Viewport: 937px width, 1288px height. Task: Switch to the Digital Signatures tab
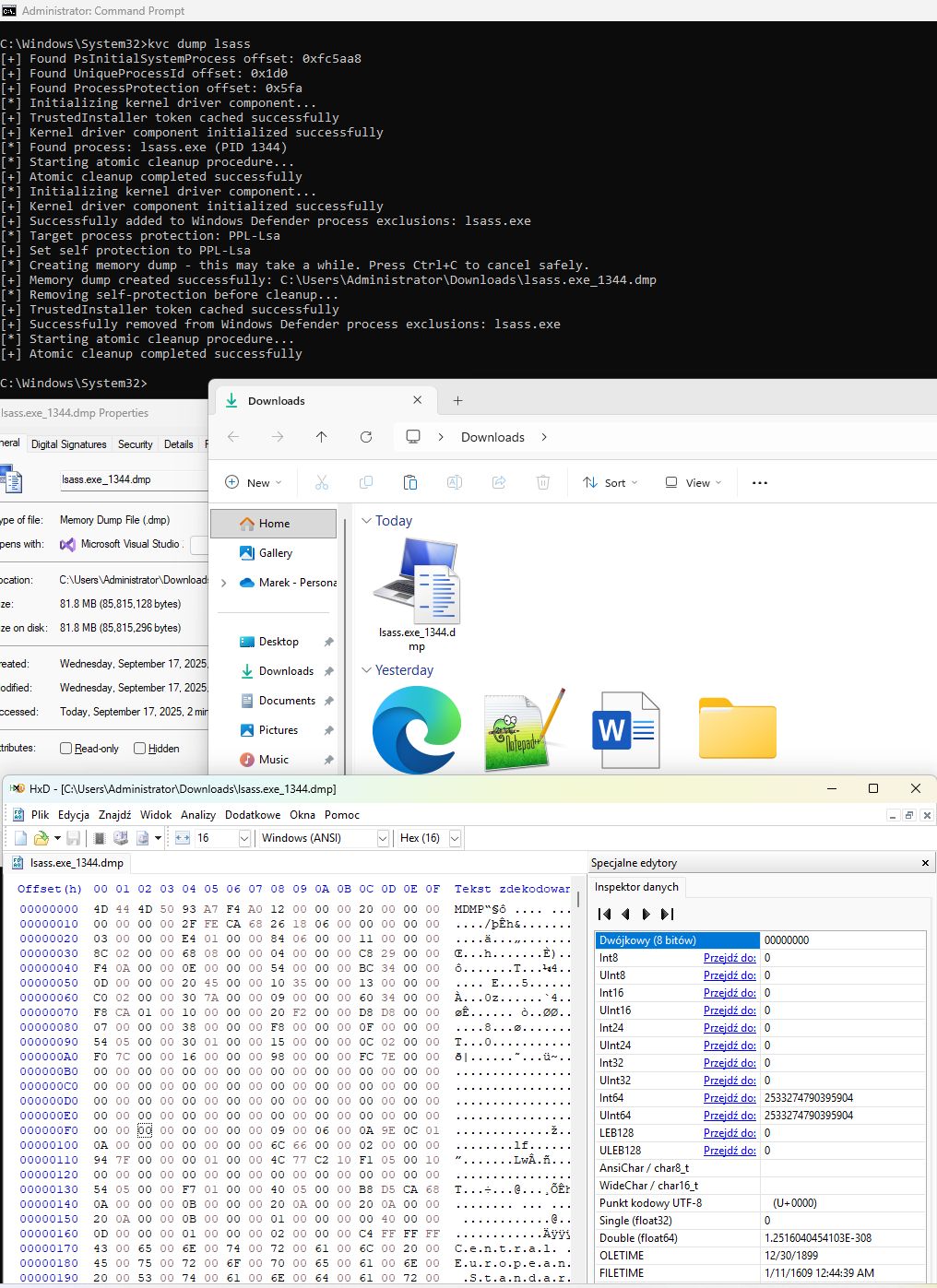click(x=69, y=444)
